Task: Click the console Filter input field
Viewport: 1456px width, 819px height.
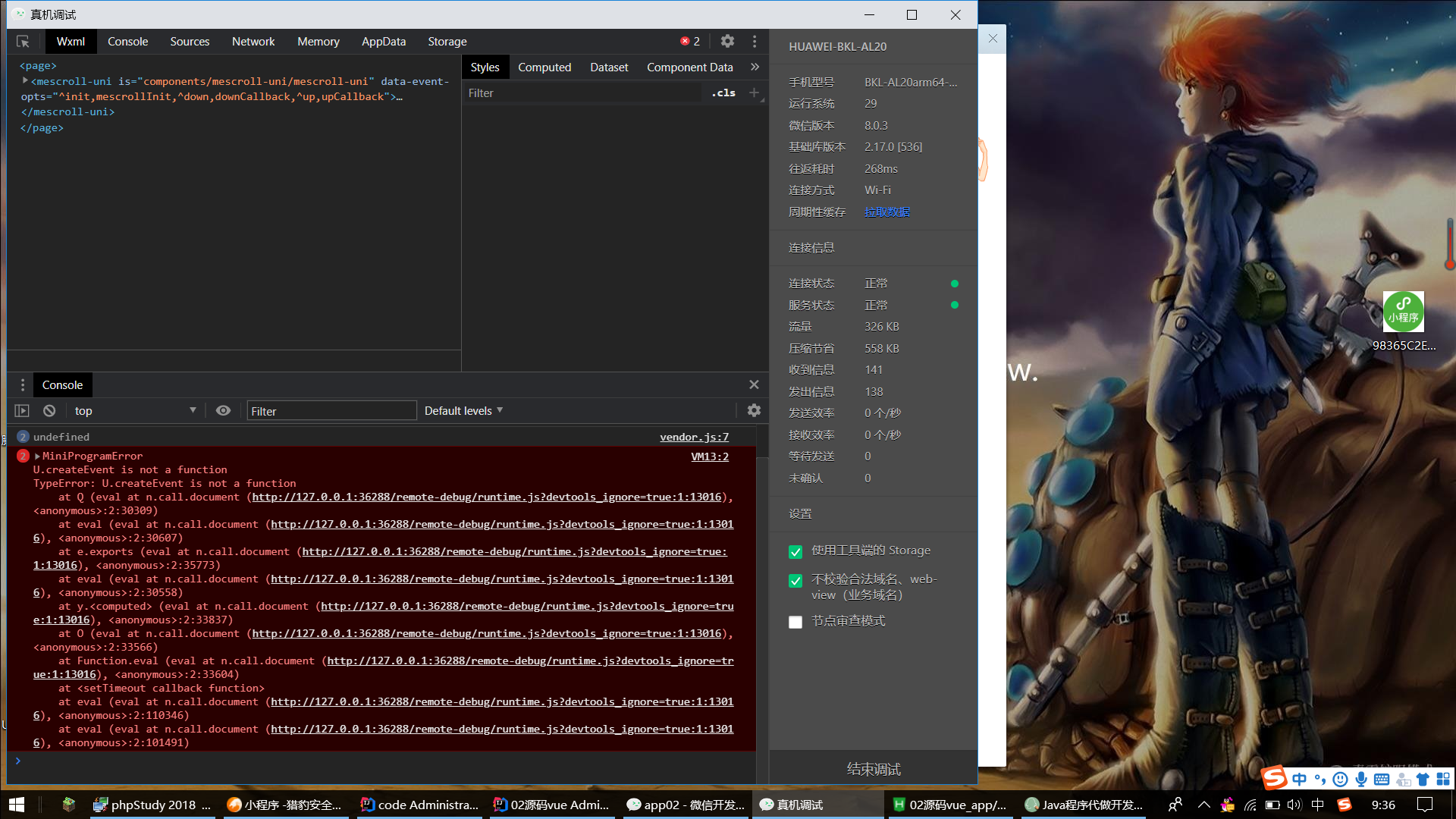Action: (x=331, y=411)
